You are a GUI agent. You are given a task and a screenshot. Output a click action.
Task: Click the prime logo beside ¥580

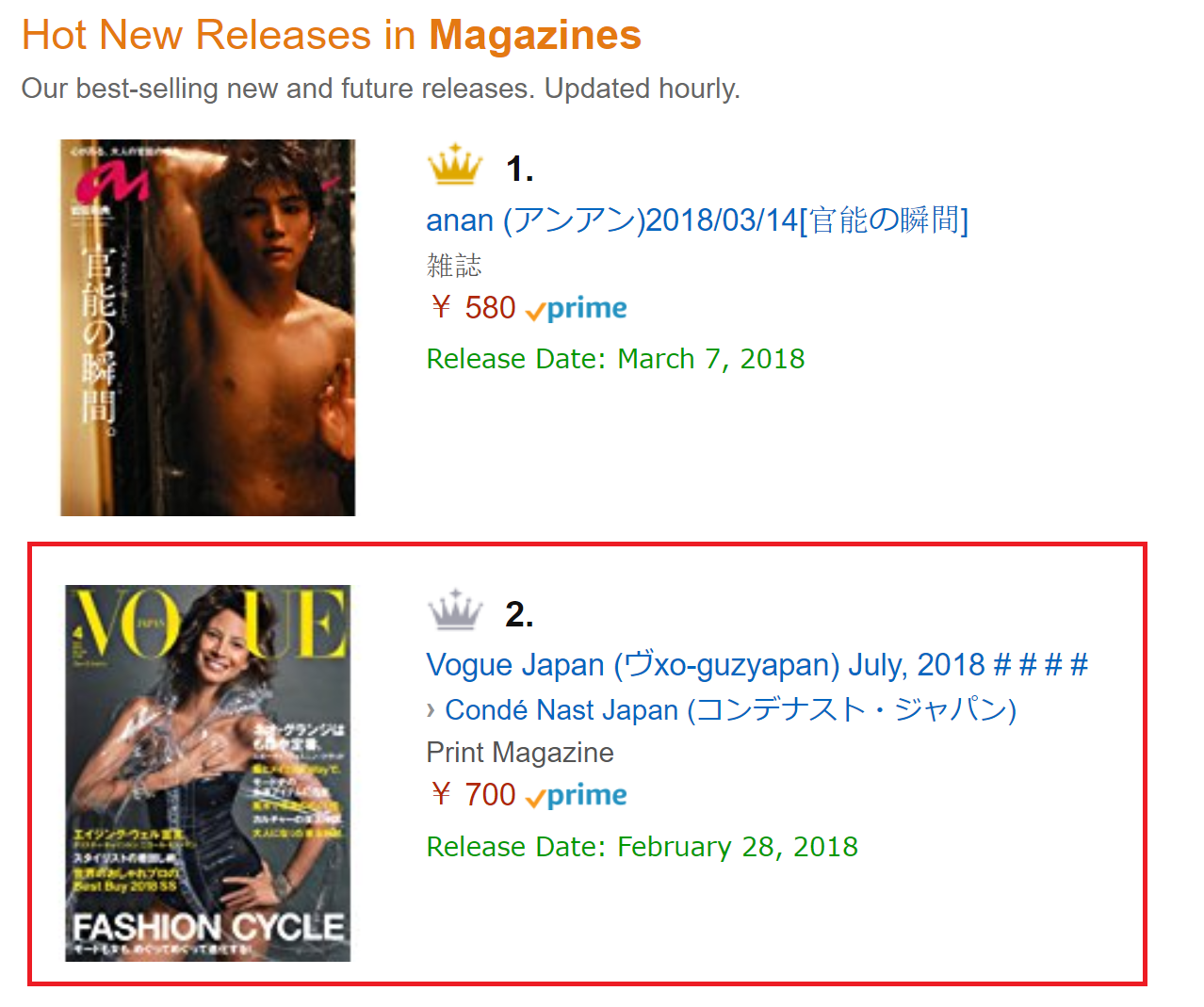(577, 308)
